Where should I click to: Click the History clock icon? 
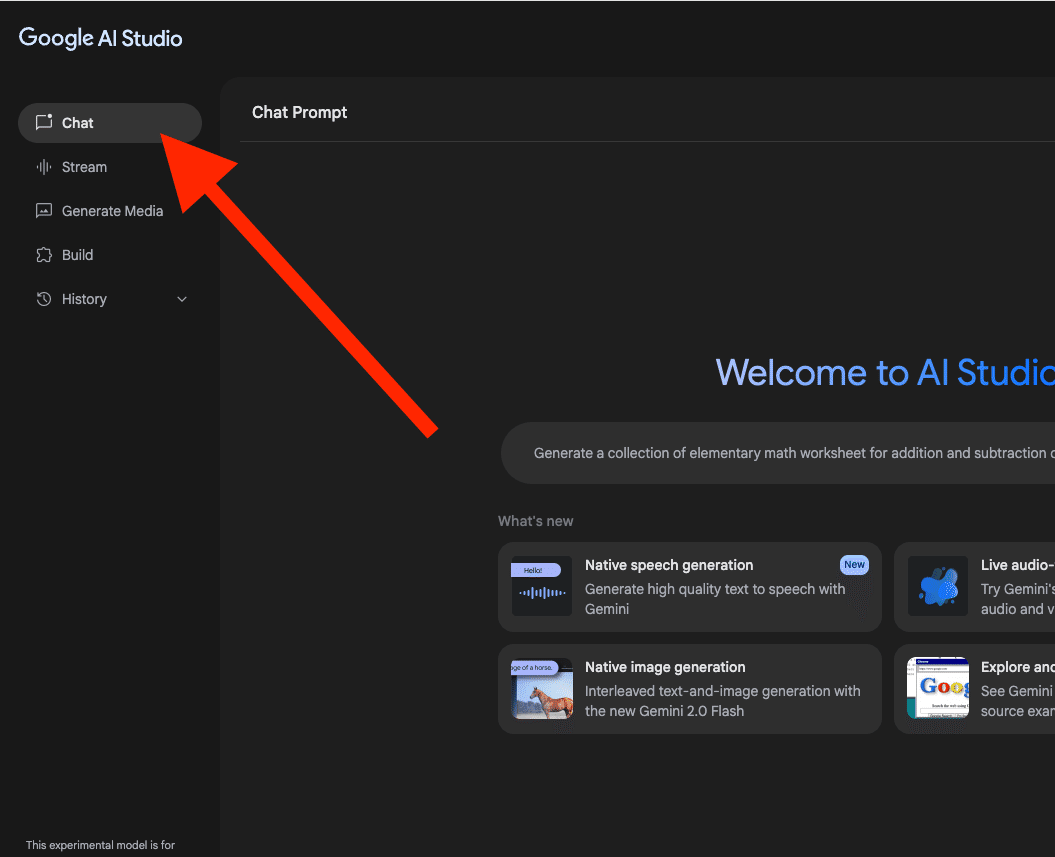pos(43,299)
